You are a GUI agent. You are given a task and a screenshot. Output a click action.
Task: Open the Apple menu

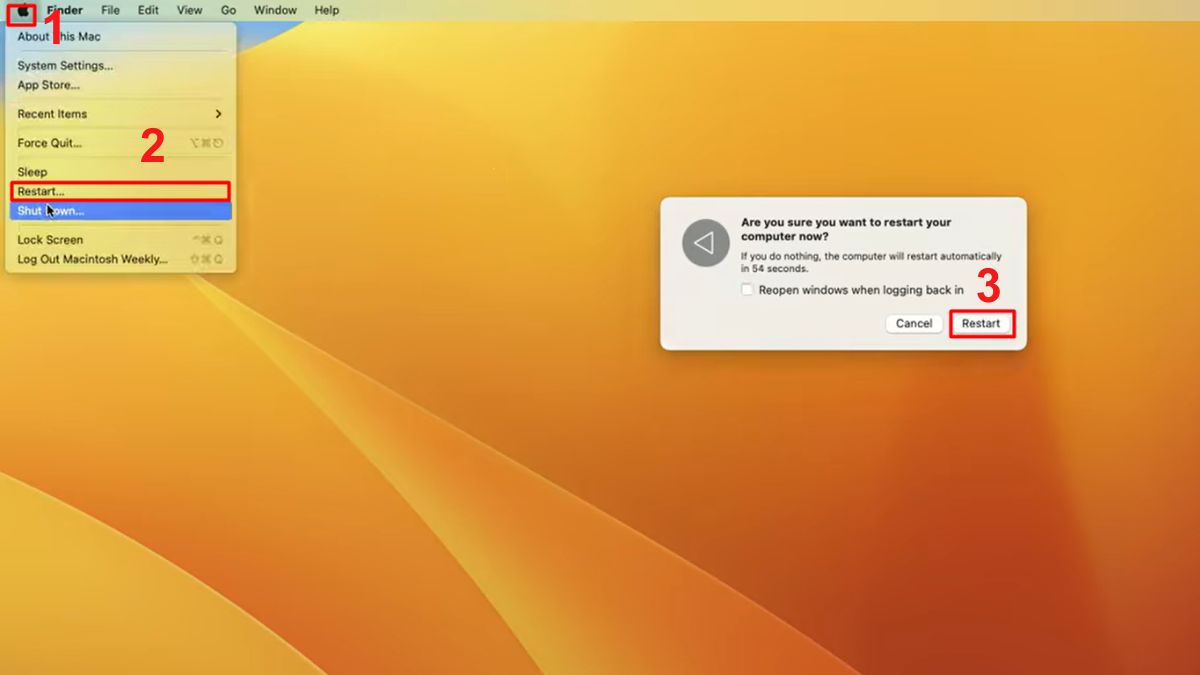click(x=22, y=10)
